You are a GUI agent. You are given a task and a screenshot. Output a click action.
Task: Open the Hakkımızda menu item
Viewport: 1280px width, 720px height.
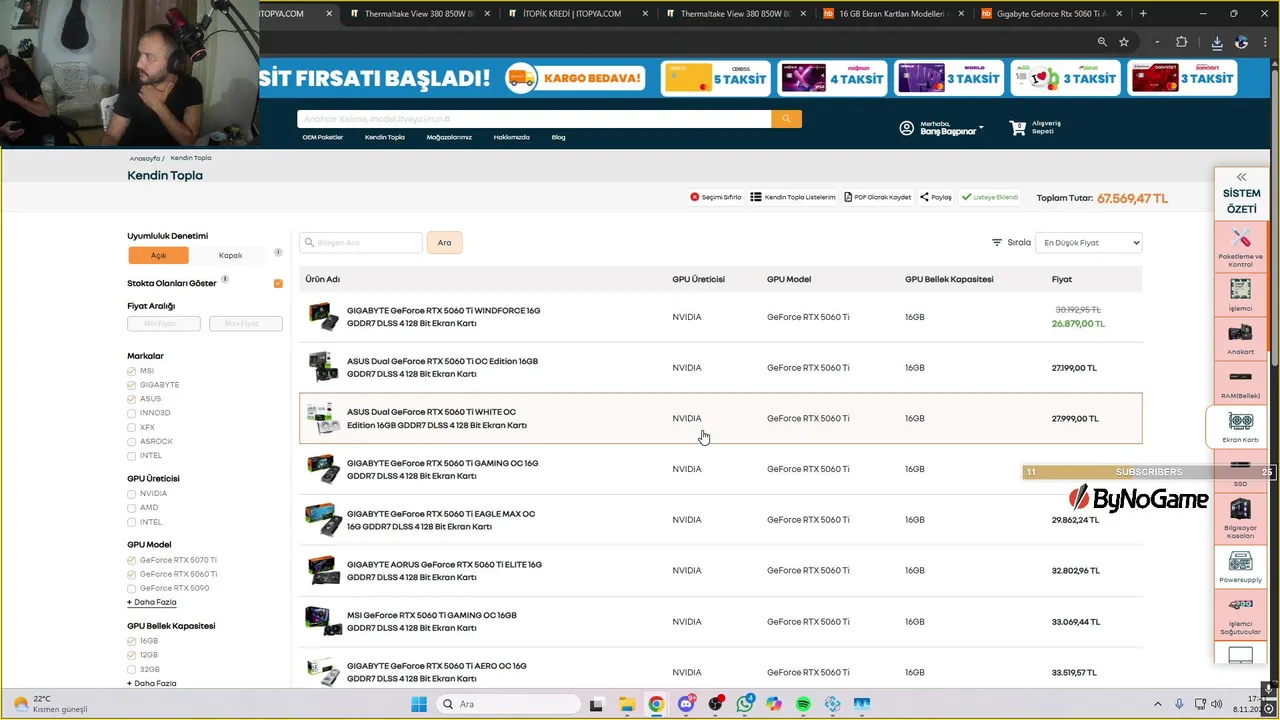(x=511, y=137)
